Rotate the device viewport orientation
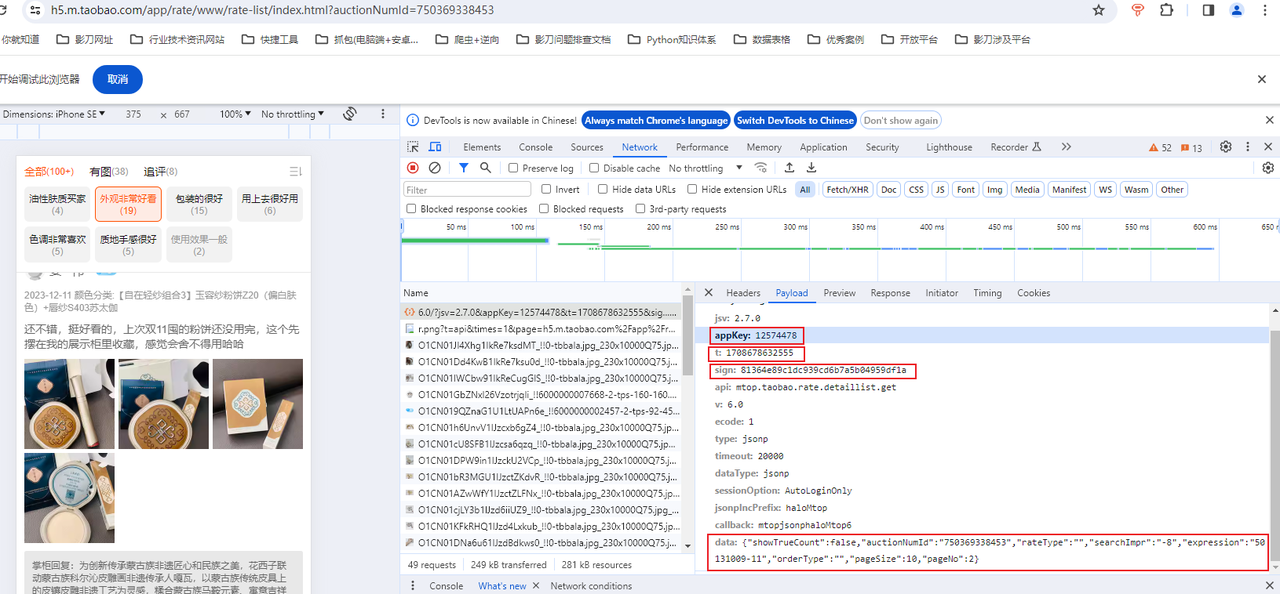 350,114
